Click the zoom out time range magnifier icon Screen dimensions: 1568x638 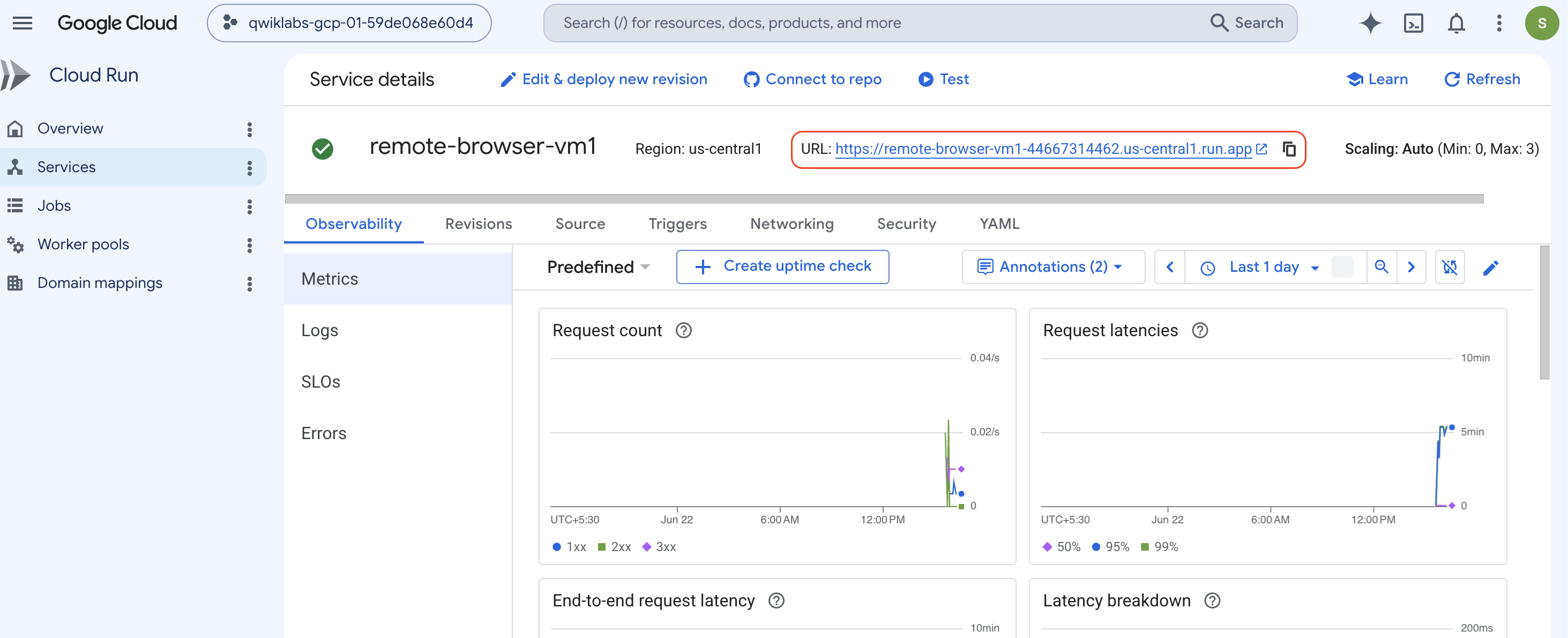[x=1381, y=266]
